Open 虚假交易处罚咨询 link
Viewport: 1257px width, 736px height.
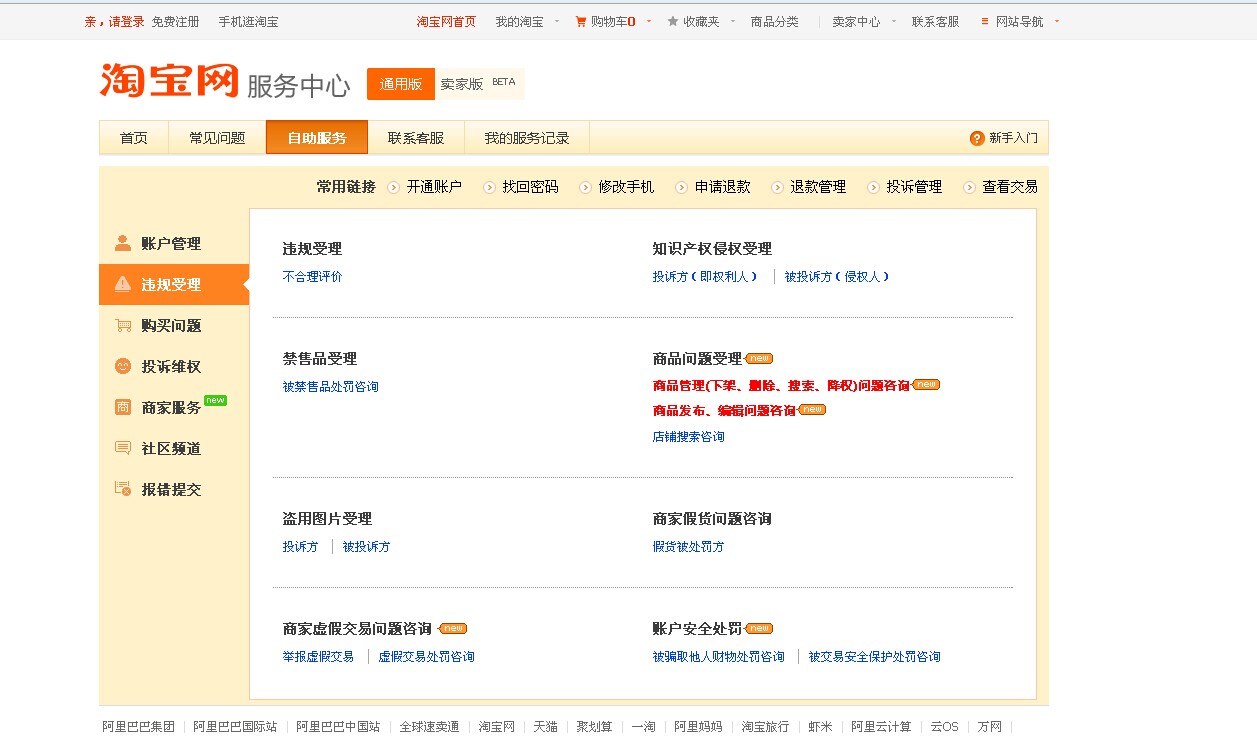tap(427, 657)
